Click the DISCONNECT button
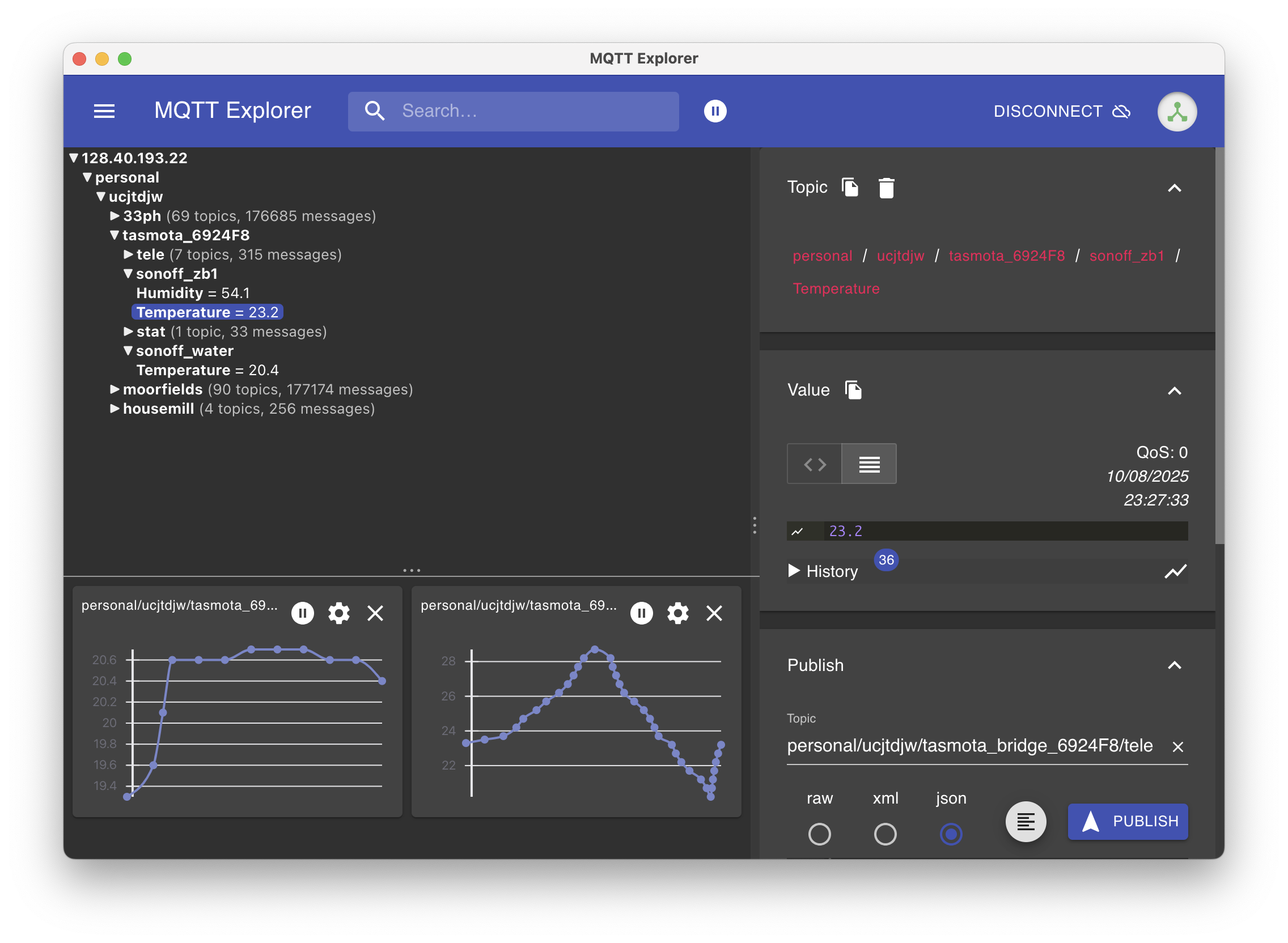The image size is (1288, 943). coord(1061,111)
